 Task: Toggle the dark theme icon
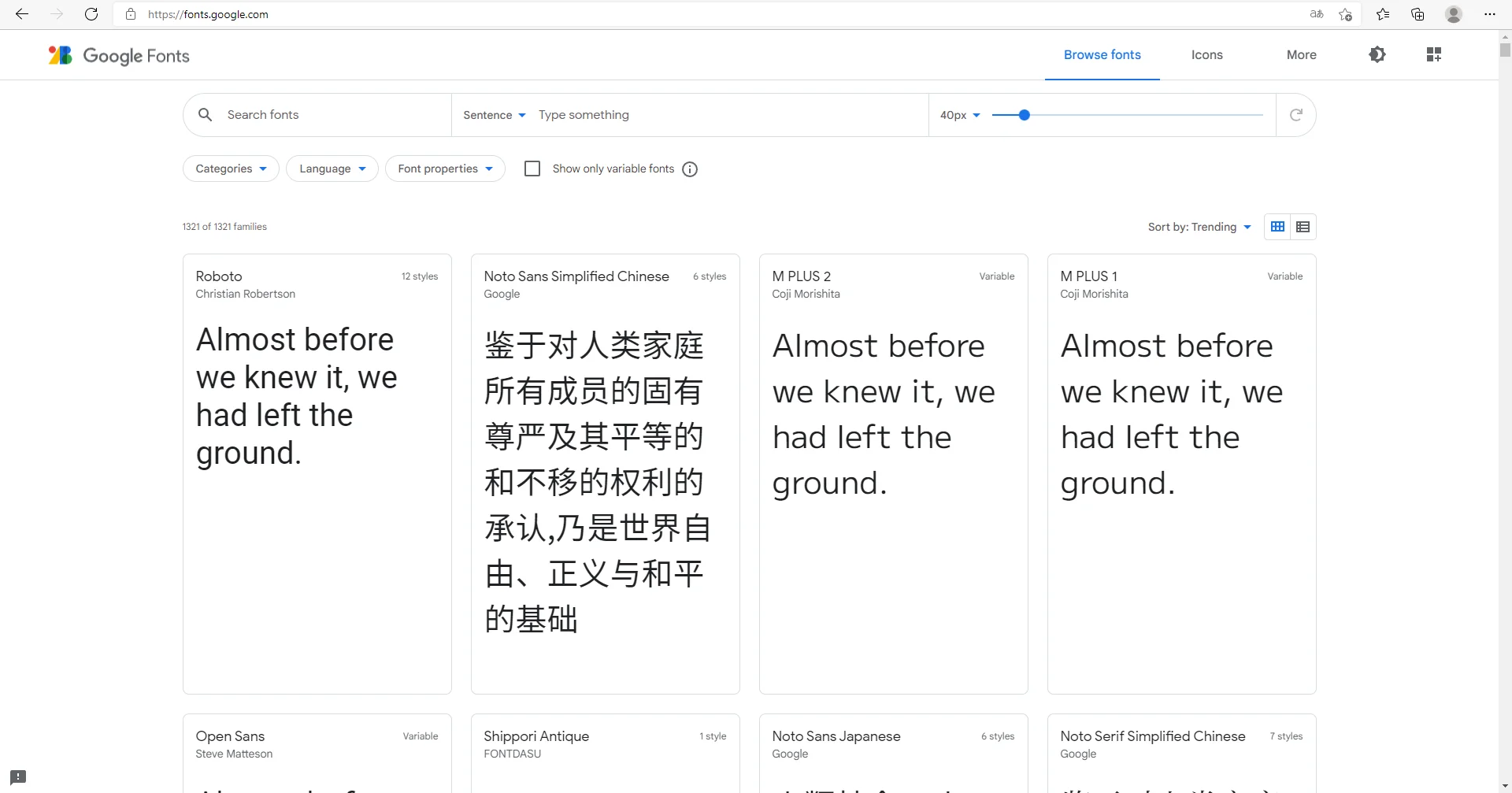point(1377,54)
